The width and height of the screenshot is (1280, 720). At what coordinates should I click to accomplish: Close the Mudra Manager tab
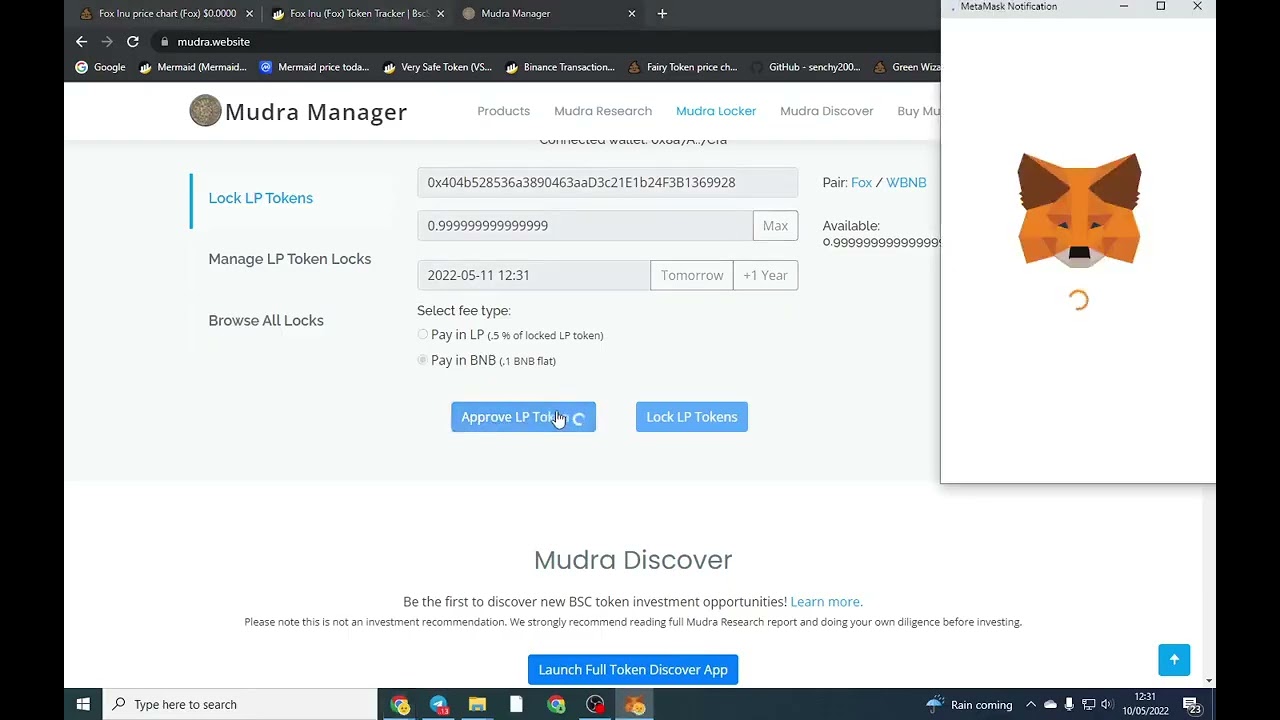pos(632,13)
